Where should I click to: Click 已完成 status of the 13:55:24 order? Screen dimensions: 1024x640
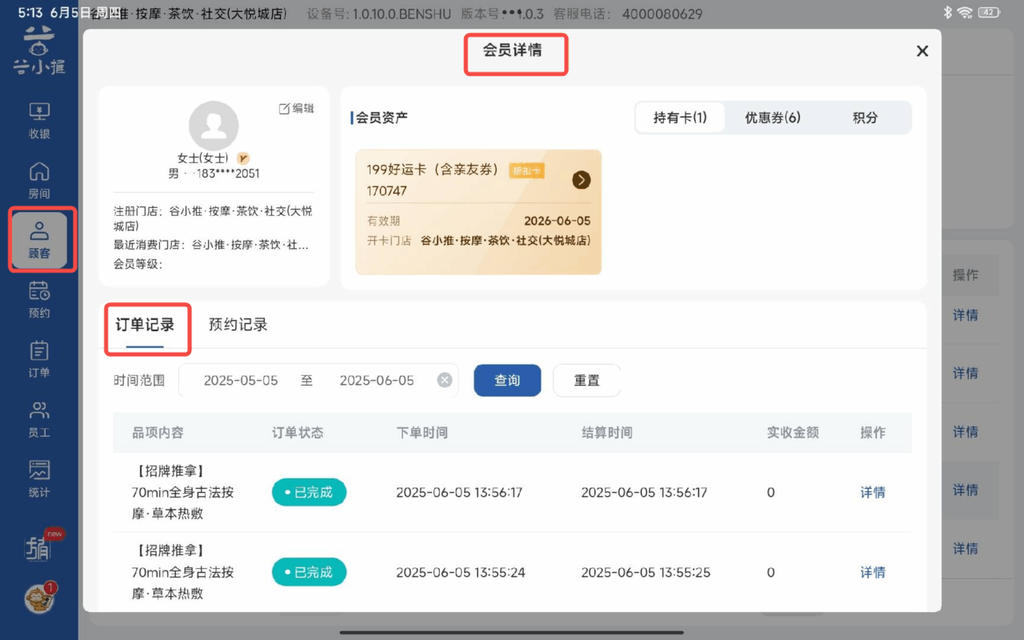click(309, 572)
